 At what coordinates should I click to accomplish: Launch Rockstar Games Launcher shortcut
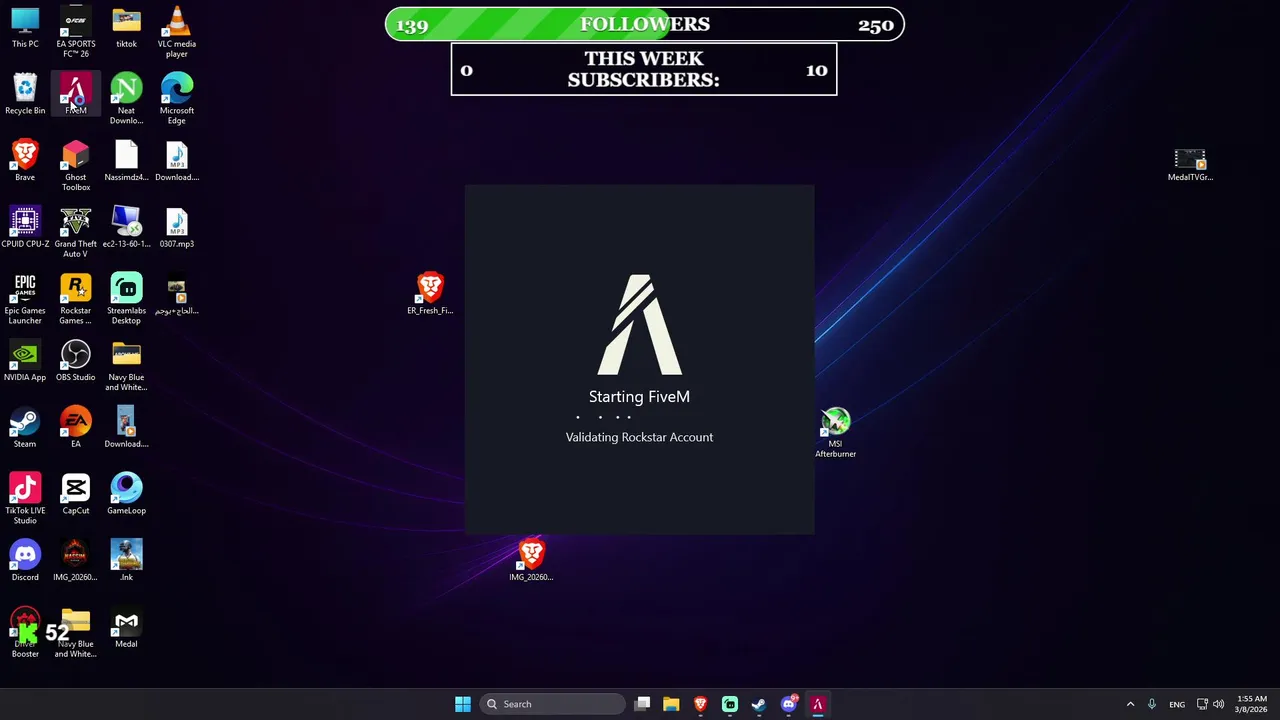coord(76,299)
